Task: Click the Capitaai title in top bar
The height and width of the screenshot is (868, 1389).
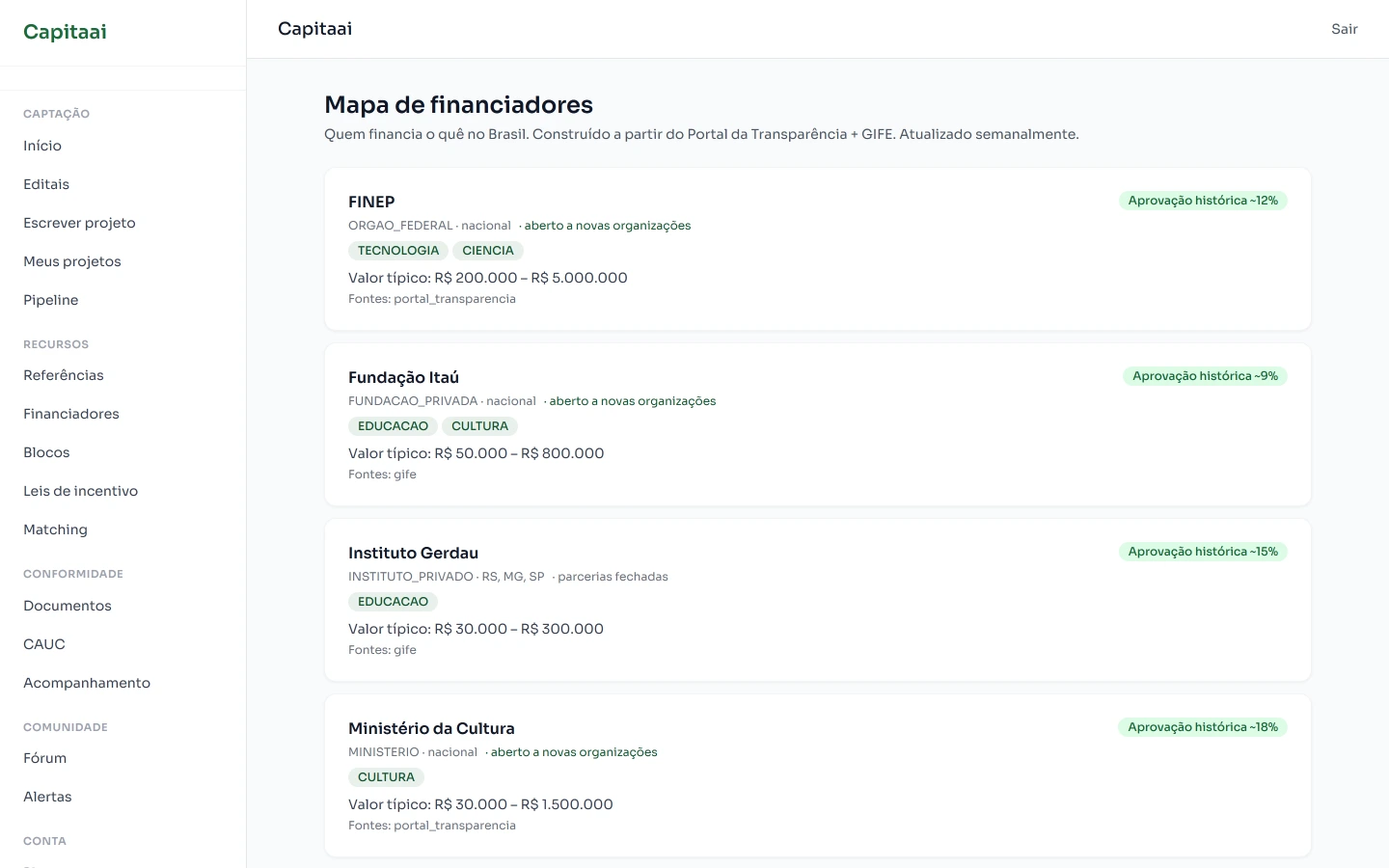Action: (314, 29)
